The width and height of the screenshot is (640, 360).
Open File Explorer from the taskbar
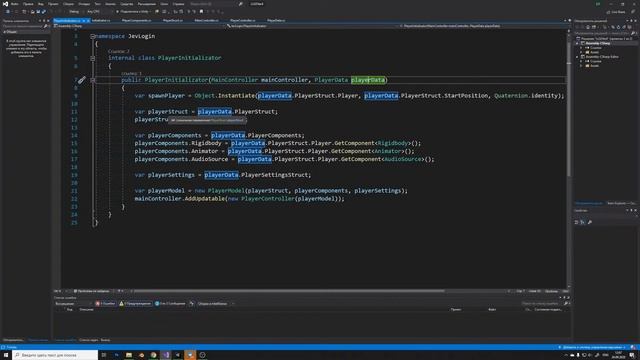129,355
